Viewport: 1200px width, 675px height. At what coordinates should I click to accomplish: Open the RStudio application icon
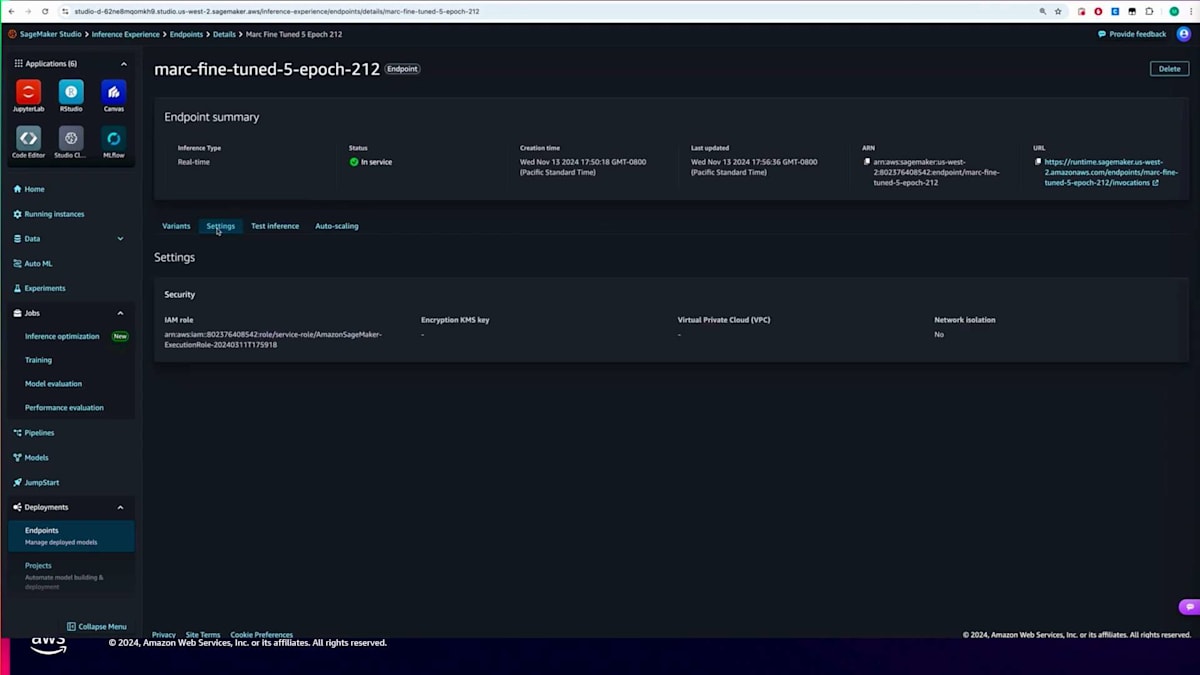(x=71, y=96)
